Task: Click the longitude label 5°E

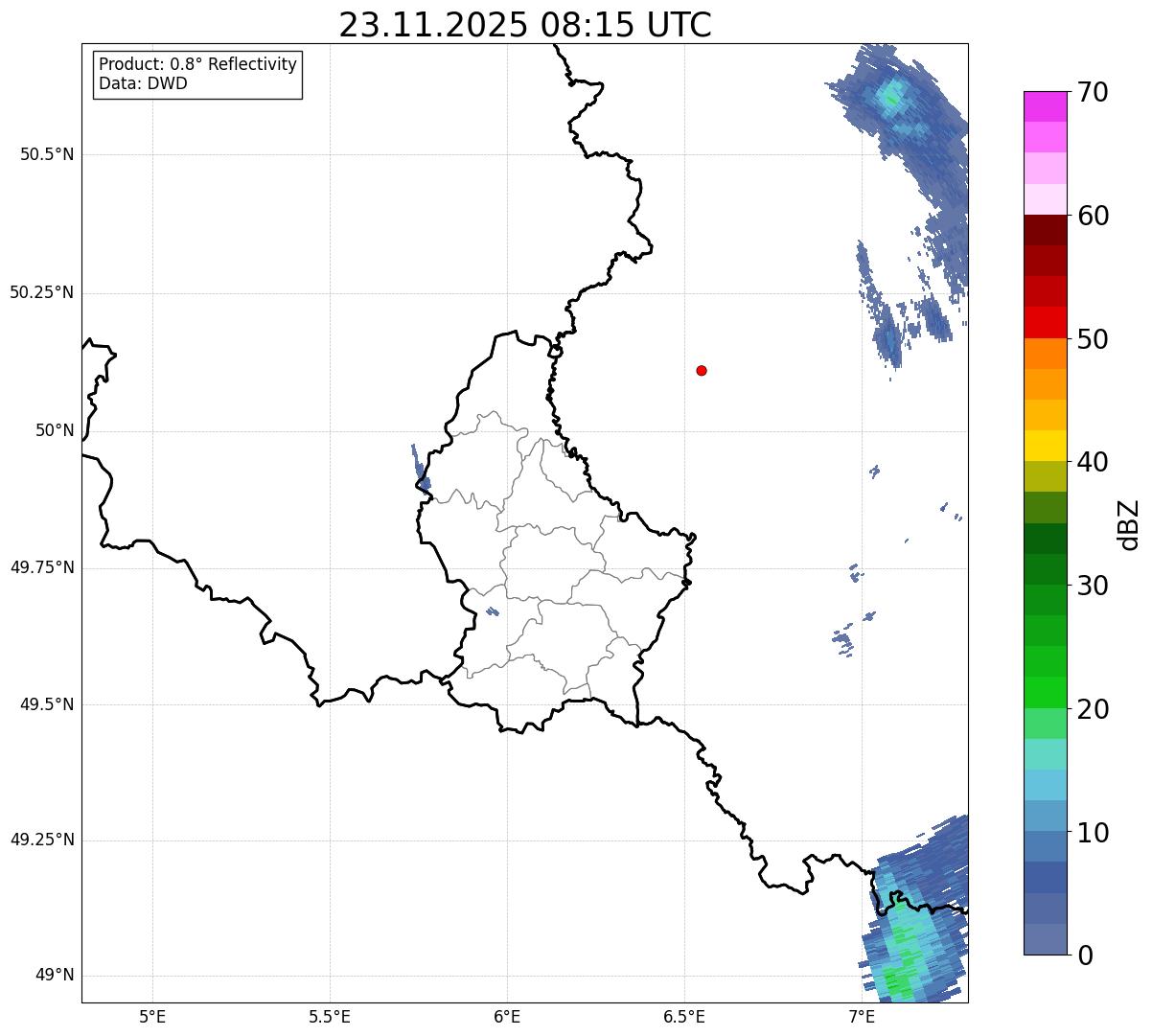Action: (152, 1017)
